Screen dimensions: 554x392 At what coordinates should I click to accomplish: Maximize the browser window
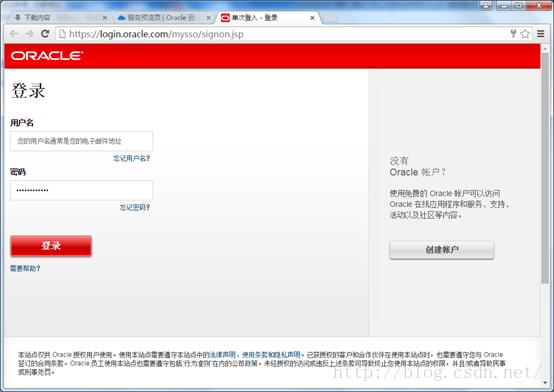[x=519, y=5]
